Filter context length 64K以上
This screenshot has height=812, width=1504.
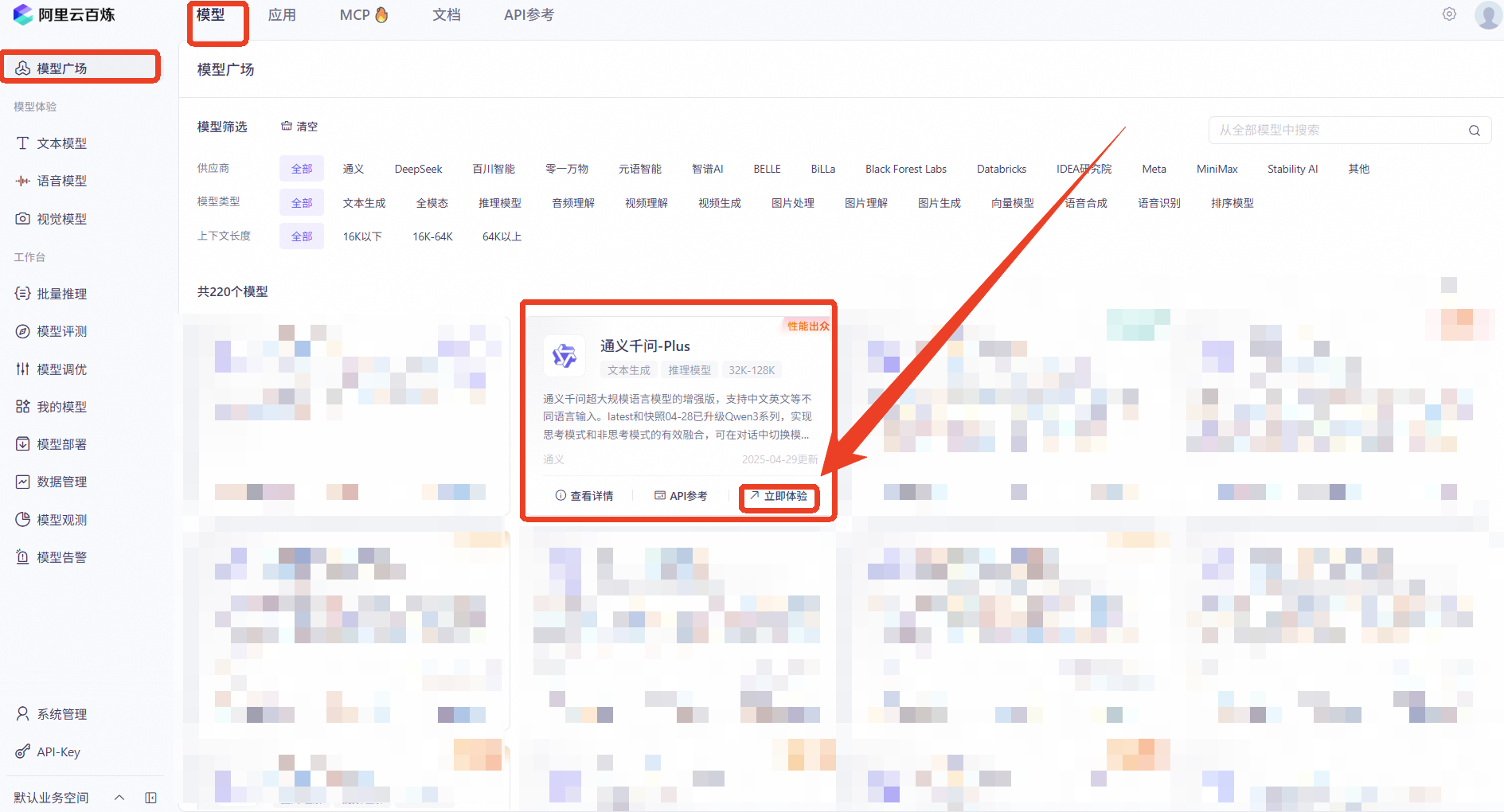click(x=502, y=236)
